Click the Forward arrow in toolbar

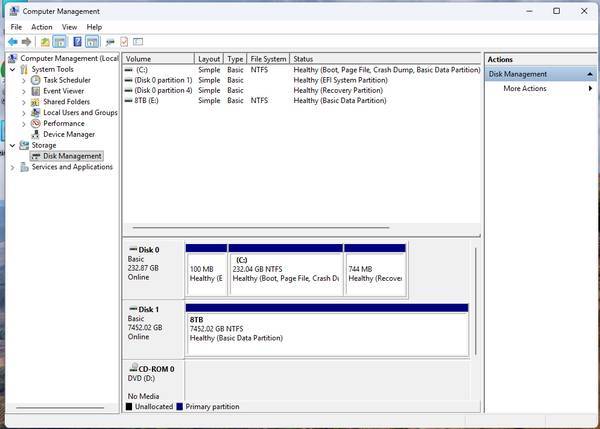pyautogui.click(x=26, y=43)
